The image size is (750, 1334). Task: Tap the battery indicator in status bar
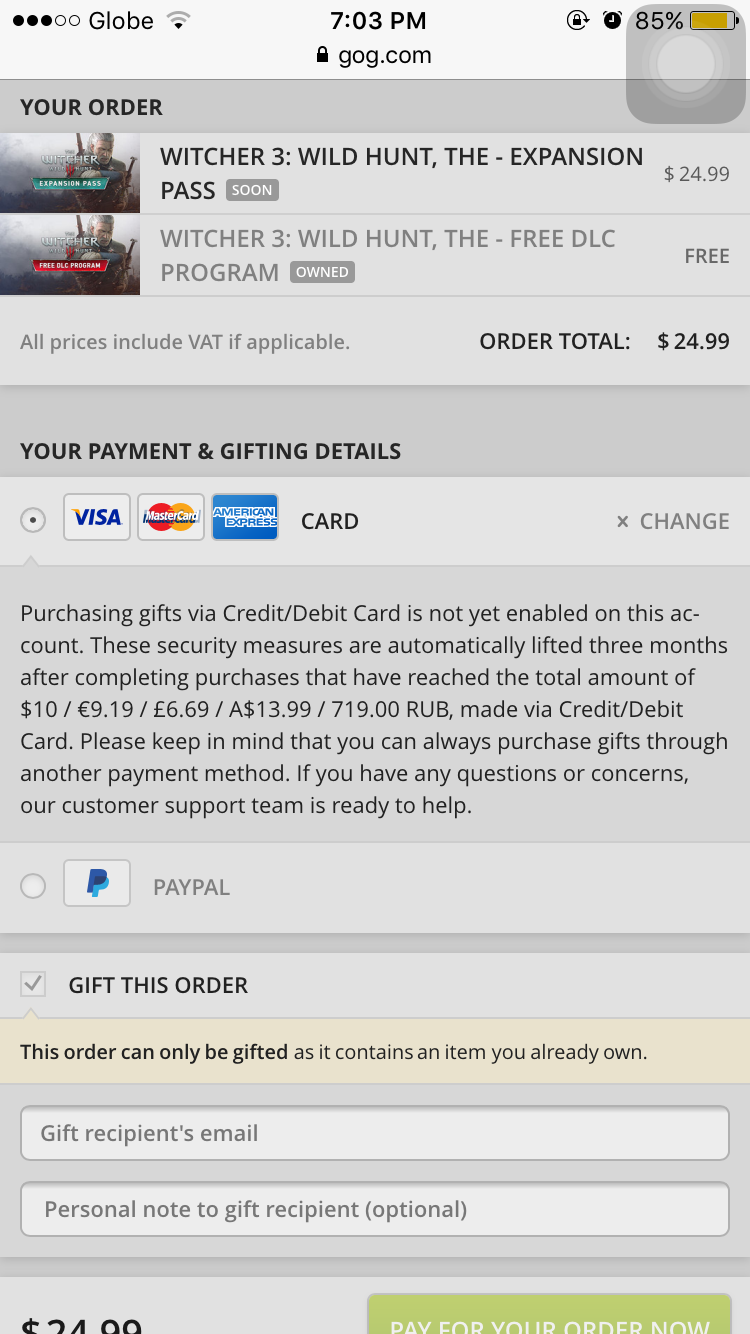(x=713, y=20)
